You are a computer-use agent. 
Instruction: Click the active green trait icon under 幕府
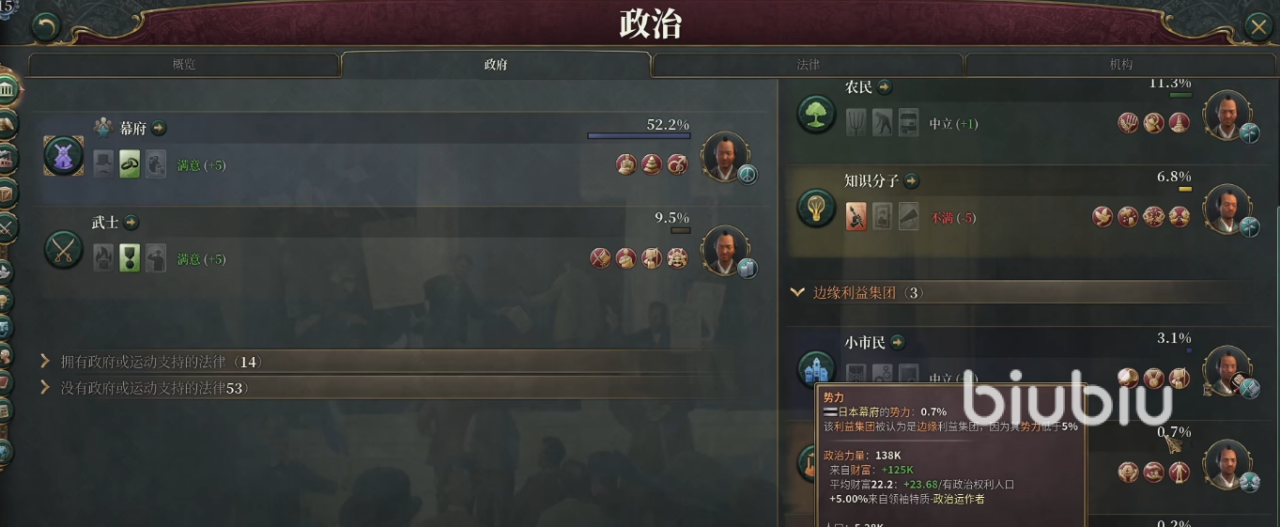pyautogui.click(x=130, y=165)
